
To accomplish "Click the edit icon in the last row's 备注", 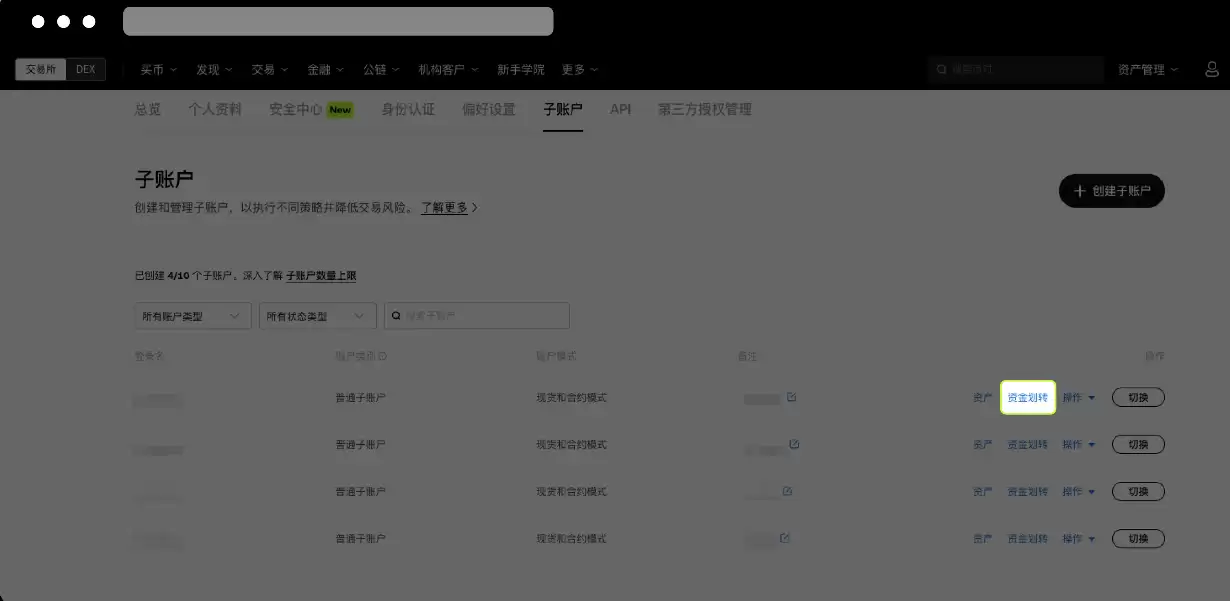I will pyautogui.click(x=786, y=537).
